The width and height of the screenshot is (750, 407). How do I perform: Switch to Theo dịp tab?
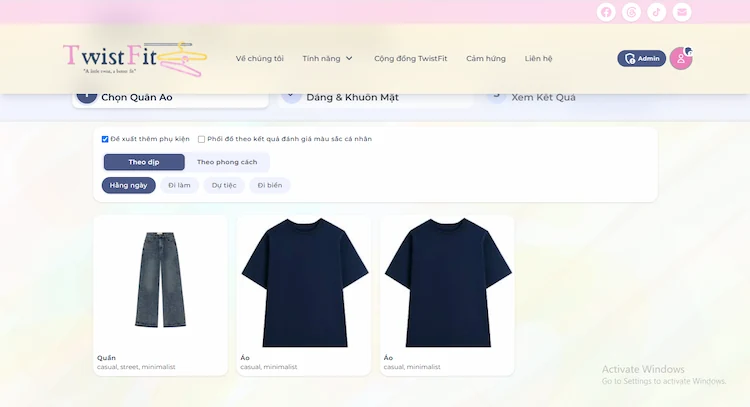click(144, 162)
